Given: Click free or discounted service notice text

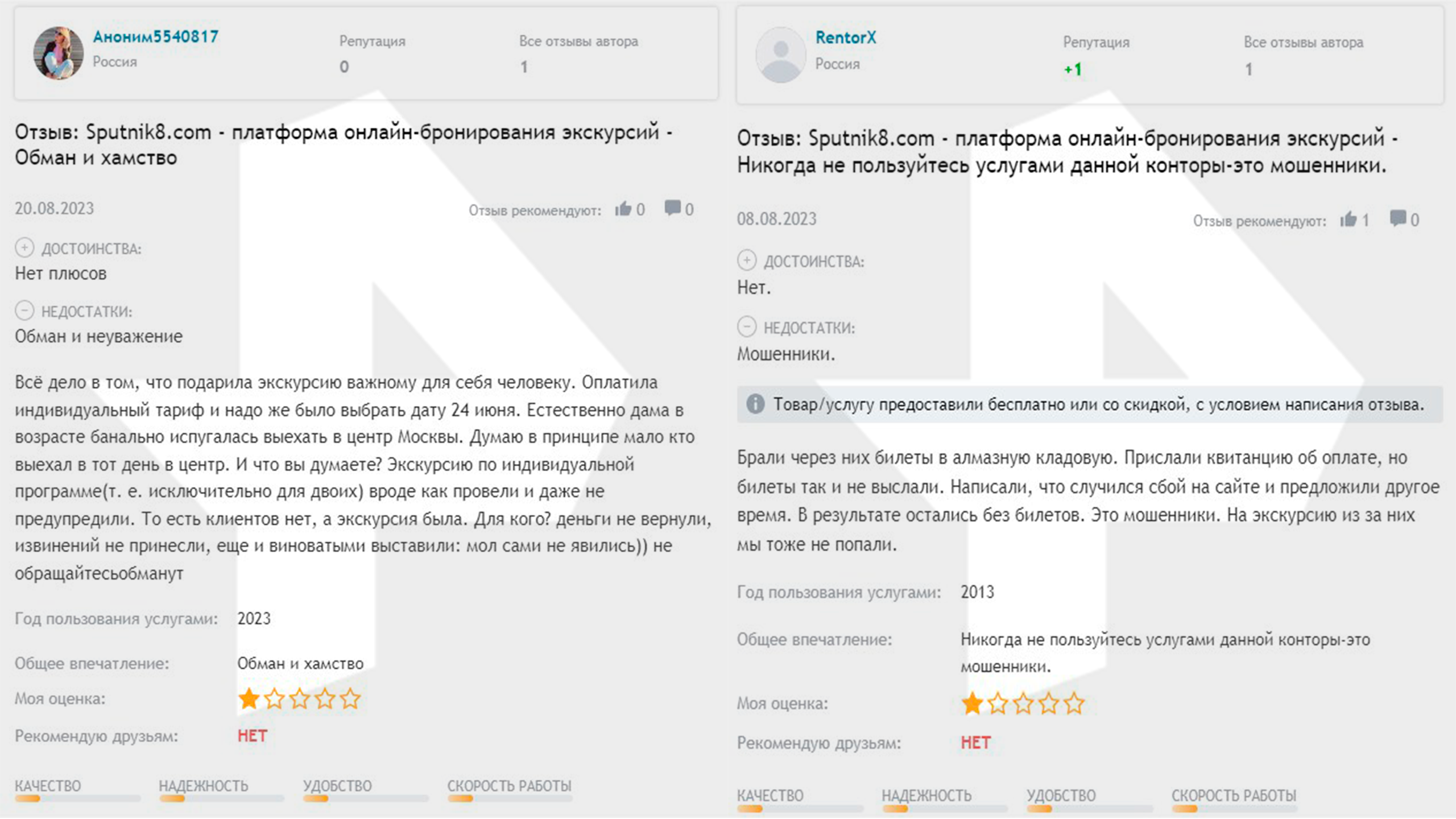Looking at the screenshot, I should click(1099, 404).
